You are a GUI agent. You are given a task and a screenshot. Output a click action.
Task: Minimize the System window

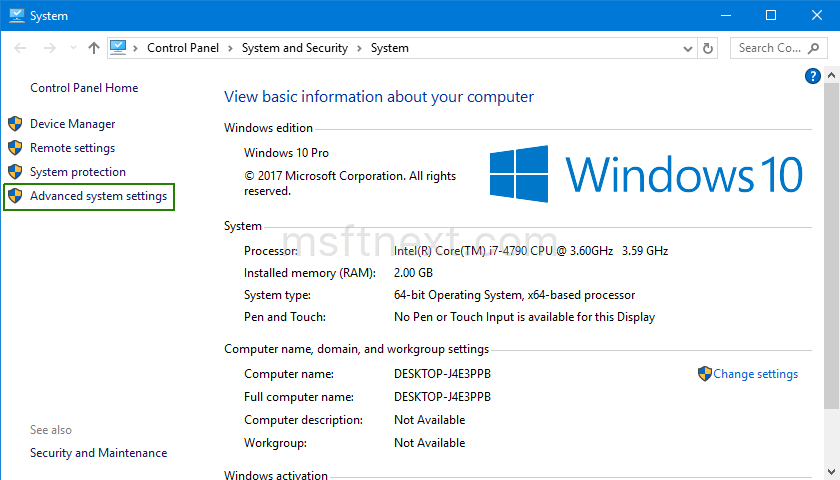tap(726, 16)
